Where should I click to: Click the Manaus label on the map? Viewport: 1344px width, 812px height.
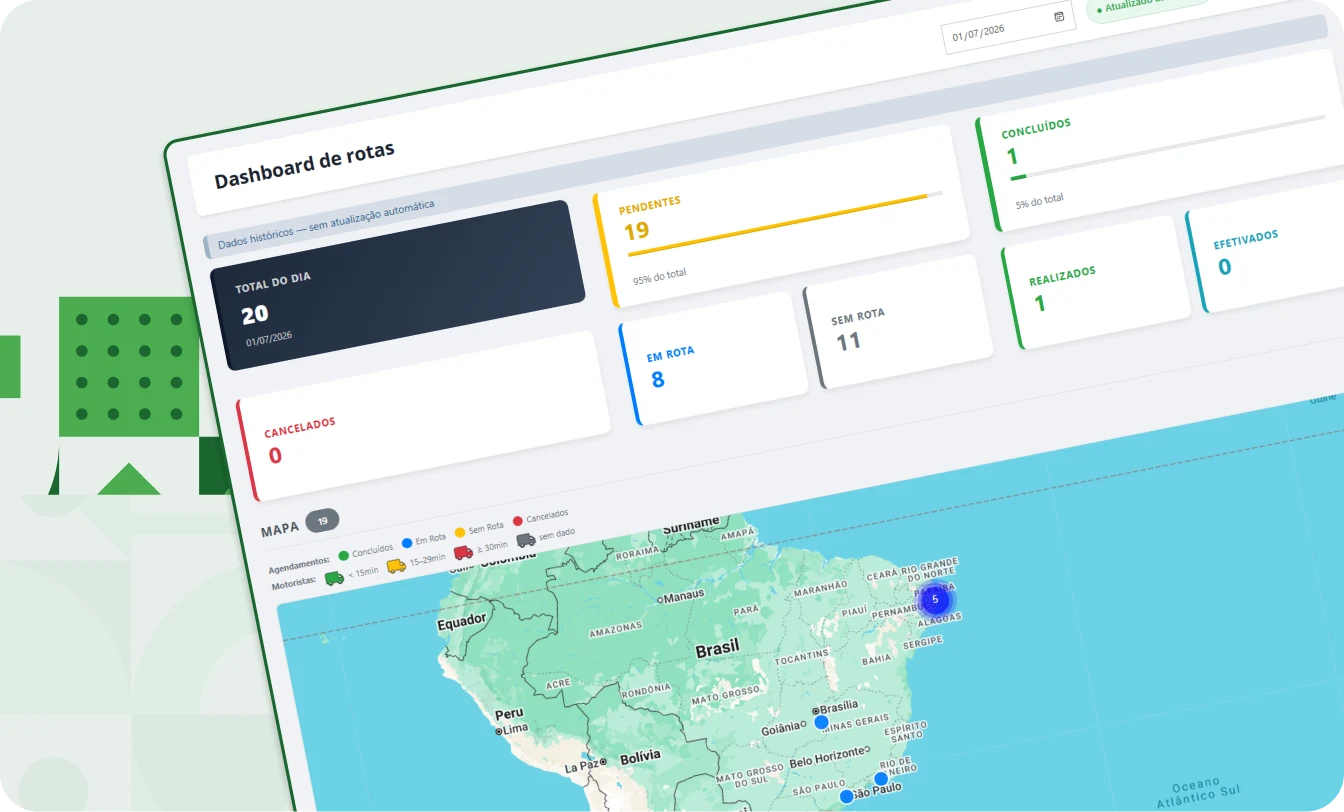click(683, 597)
